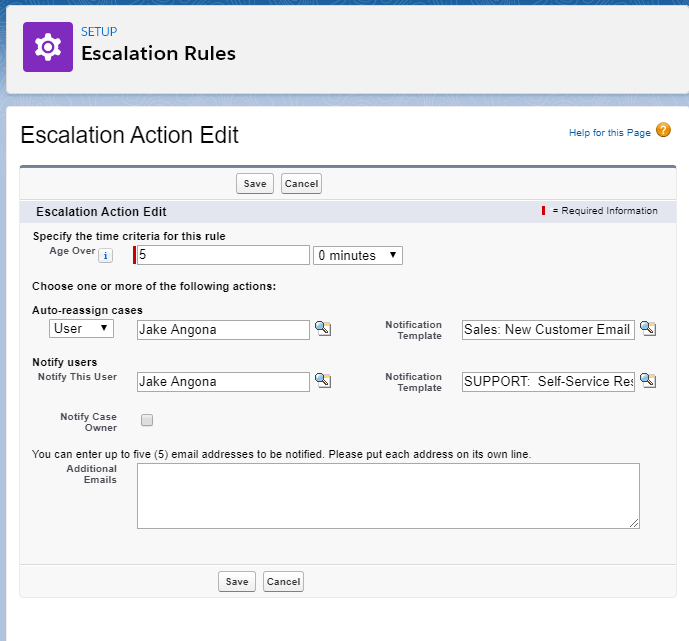The height and width of the screenshot is (641, 689).
Task: Open lookup for Notify This User field
Action: (322, 381)
